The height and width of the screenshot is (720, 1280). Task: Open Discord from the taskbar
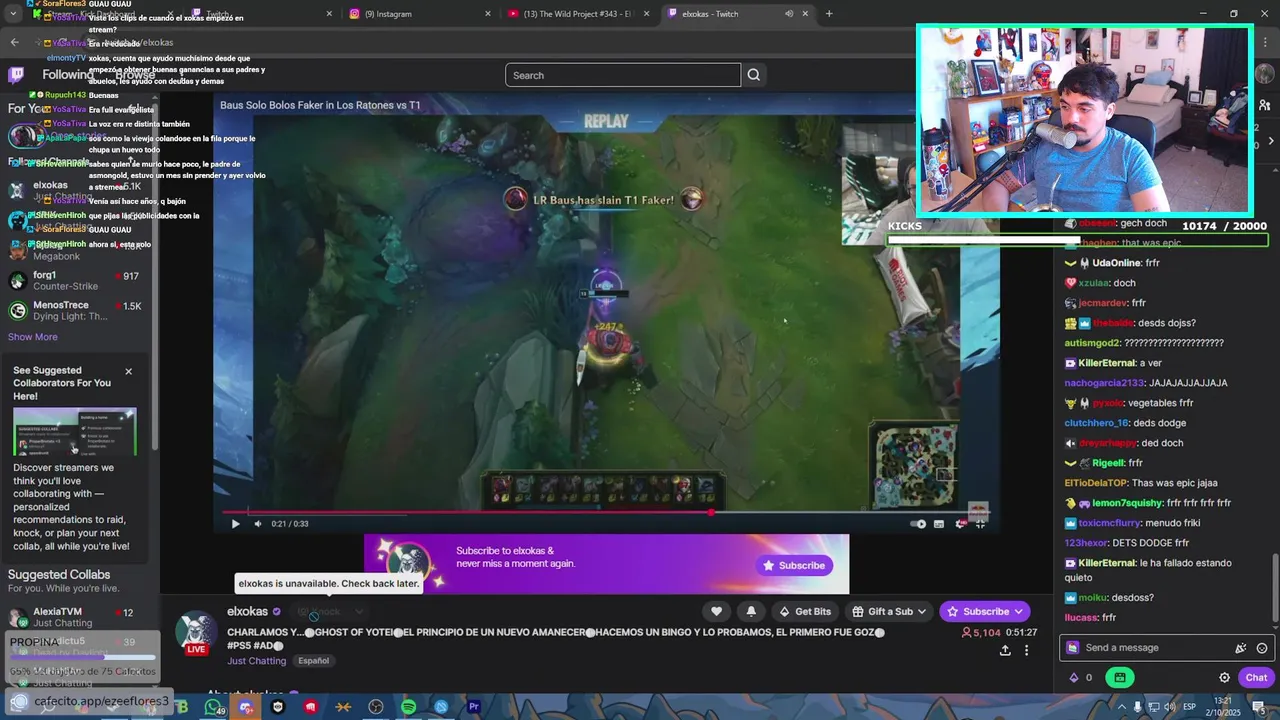(x=246, y=707)
